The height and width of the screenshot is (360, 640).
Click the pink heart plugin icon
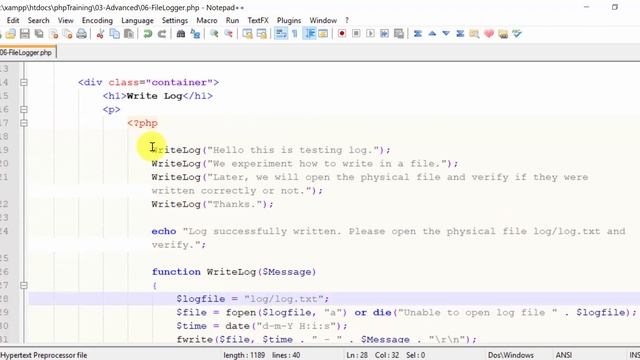pyautogui.click(x=489, y=34)
